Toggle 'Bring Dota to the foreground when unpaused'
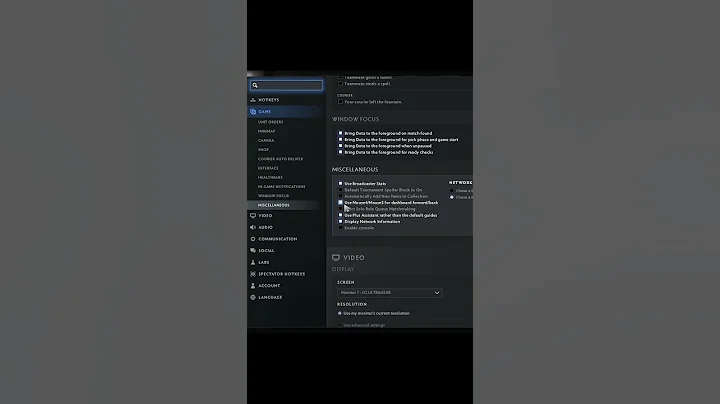 click(x=340, y=146)
